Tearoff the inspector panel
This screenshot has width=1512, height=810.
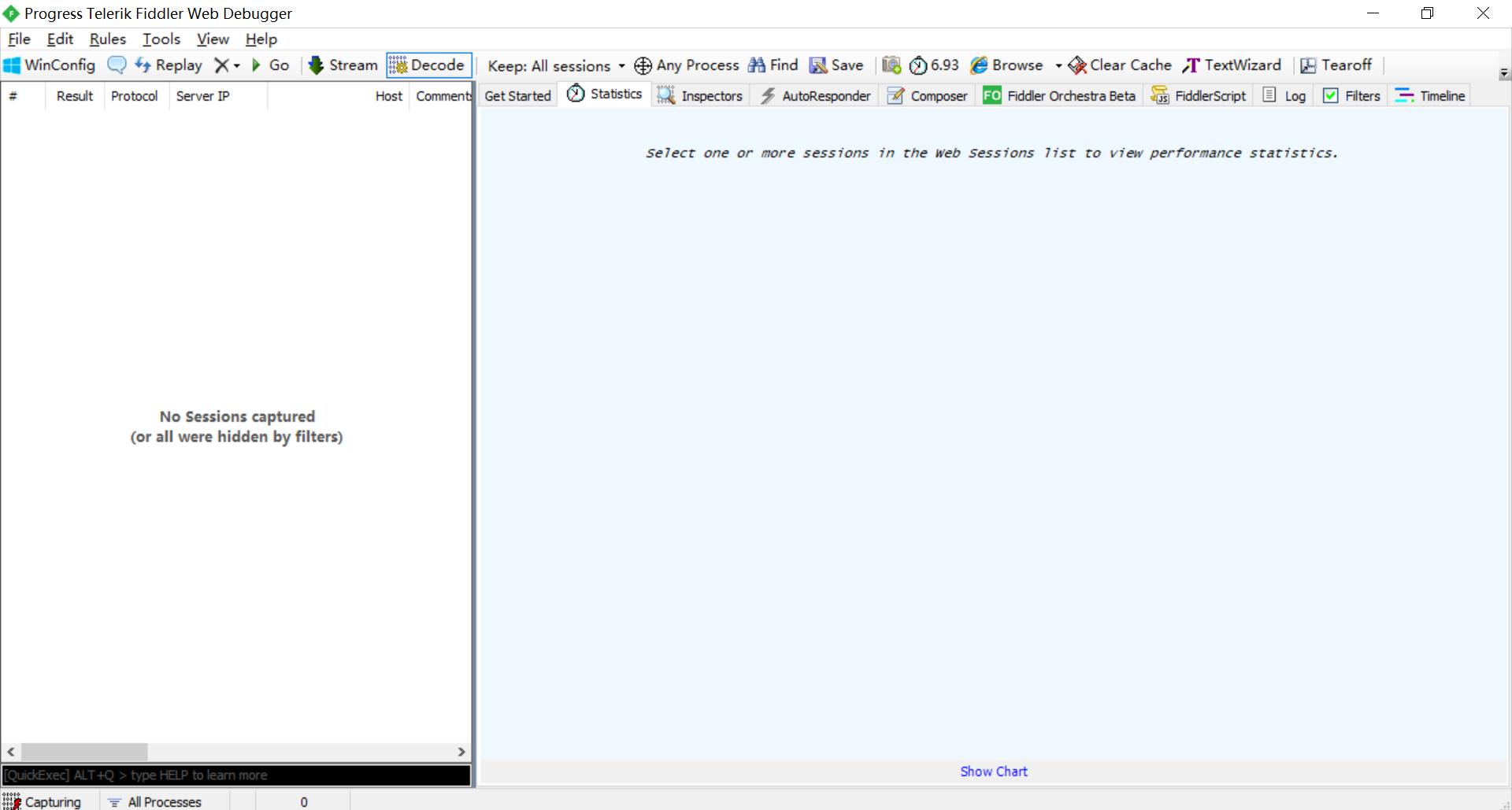click(1336, 65)
